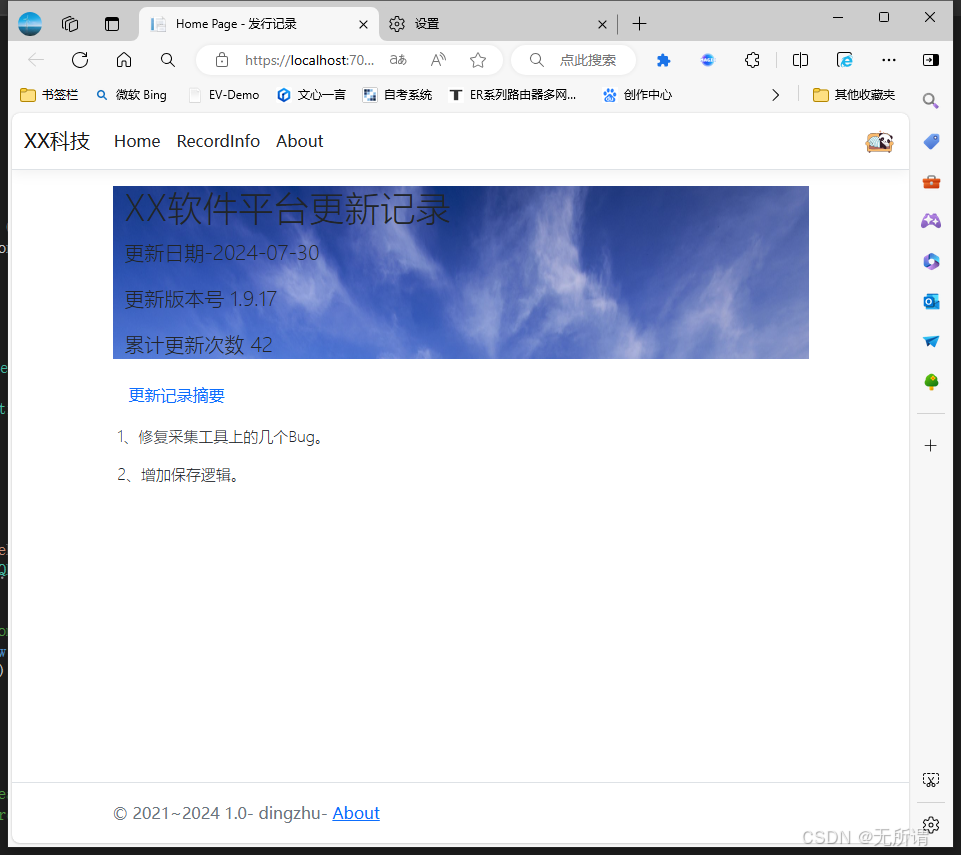Screen dimensions: 961x855
Task: Open the 创作中心 bookmark
Action: [637, 95]
